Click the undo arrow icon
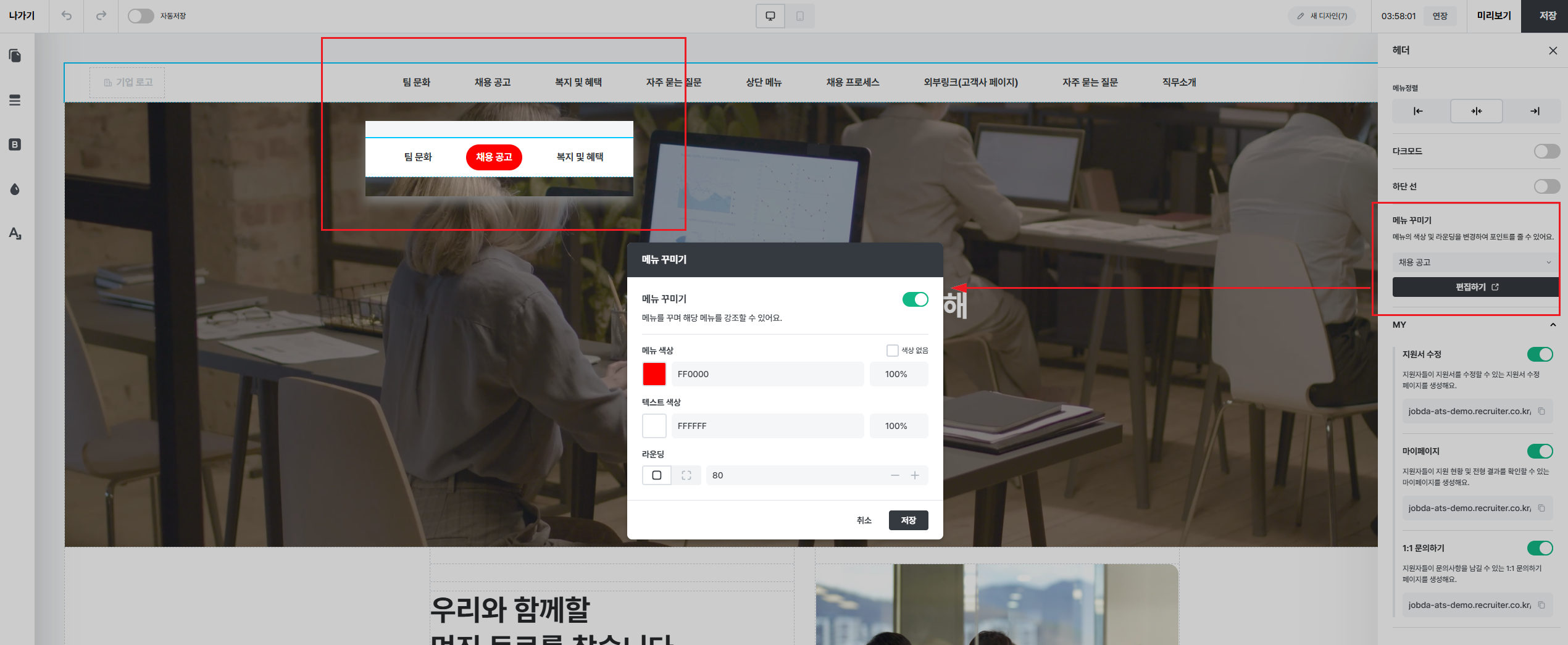This screenshot has width=1568, height=645. [x=67, y=16]
